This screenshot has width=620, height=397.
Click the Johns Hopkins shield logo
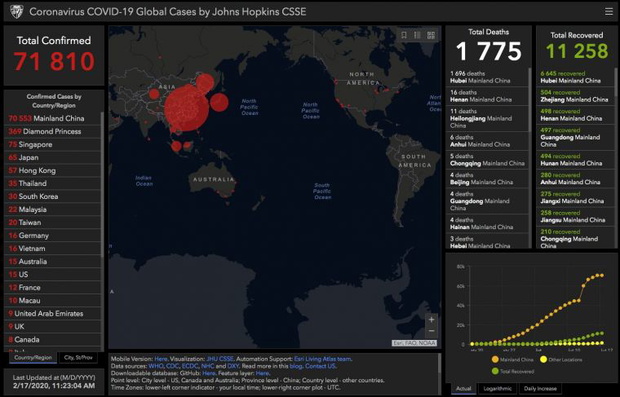click(x=17, y=12)
